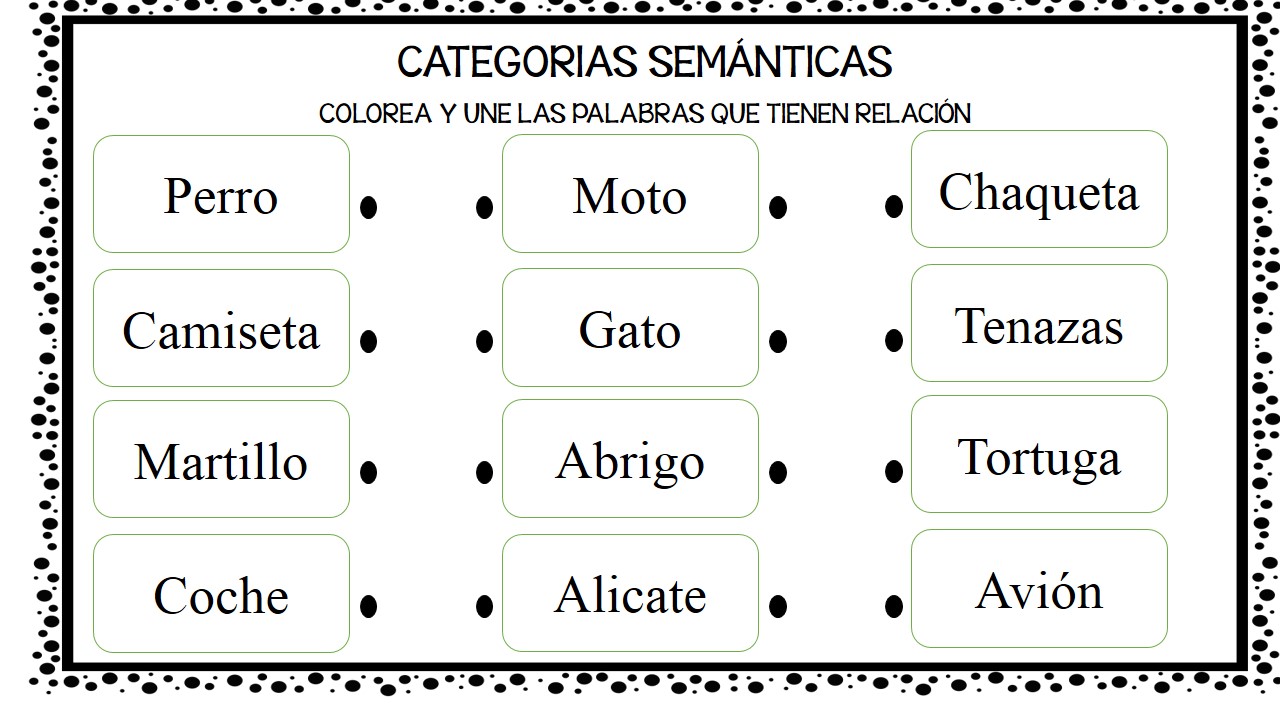The height and width of the screenshot is (720, 1280).
Task: Click the Categorias Semánticas title
Action: tap(644, 62)
